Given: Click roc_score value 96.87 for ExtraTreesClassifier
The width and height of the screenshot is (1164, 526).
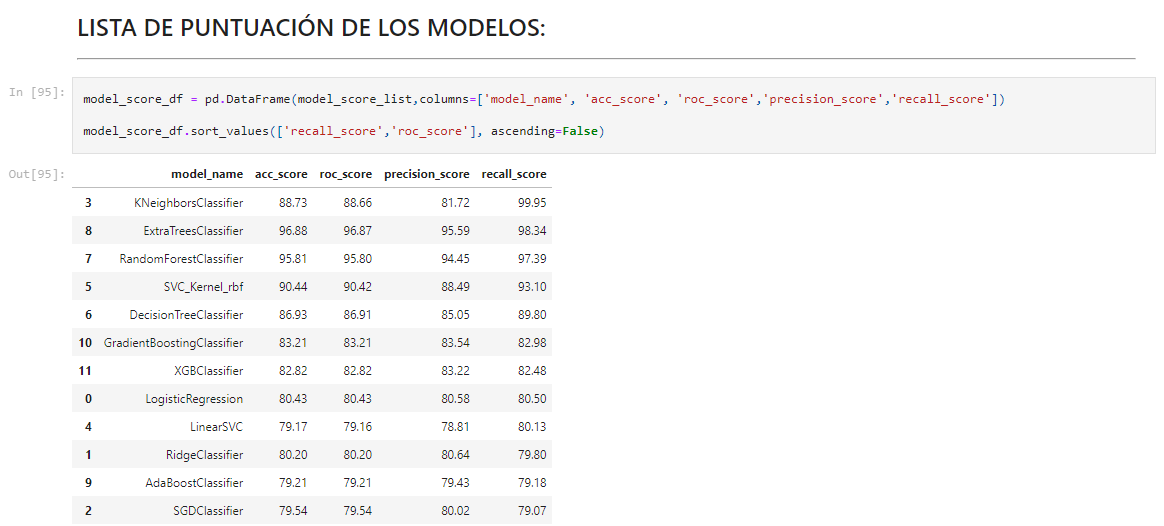Looking at the screenshot, I should click(358, 231).
